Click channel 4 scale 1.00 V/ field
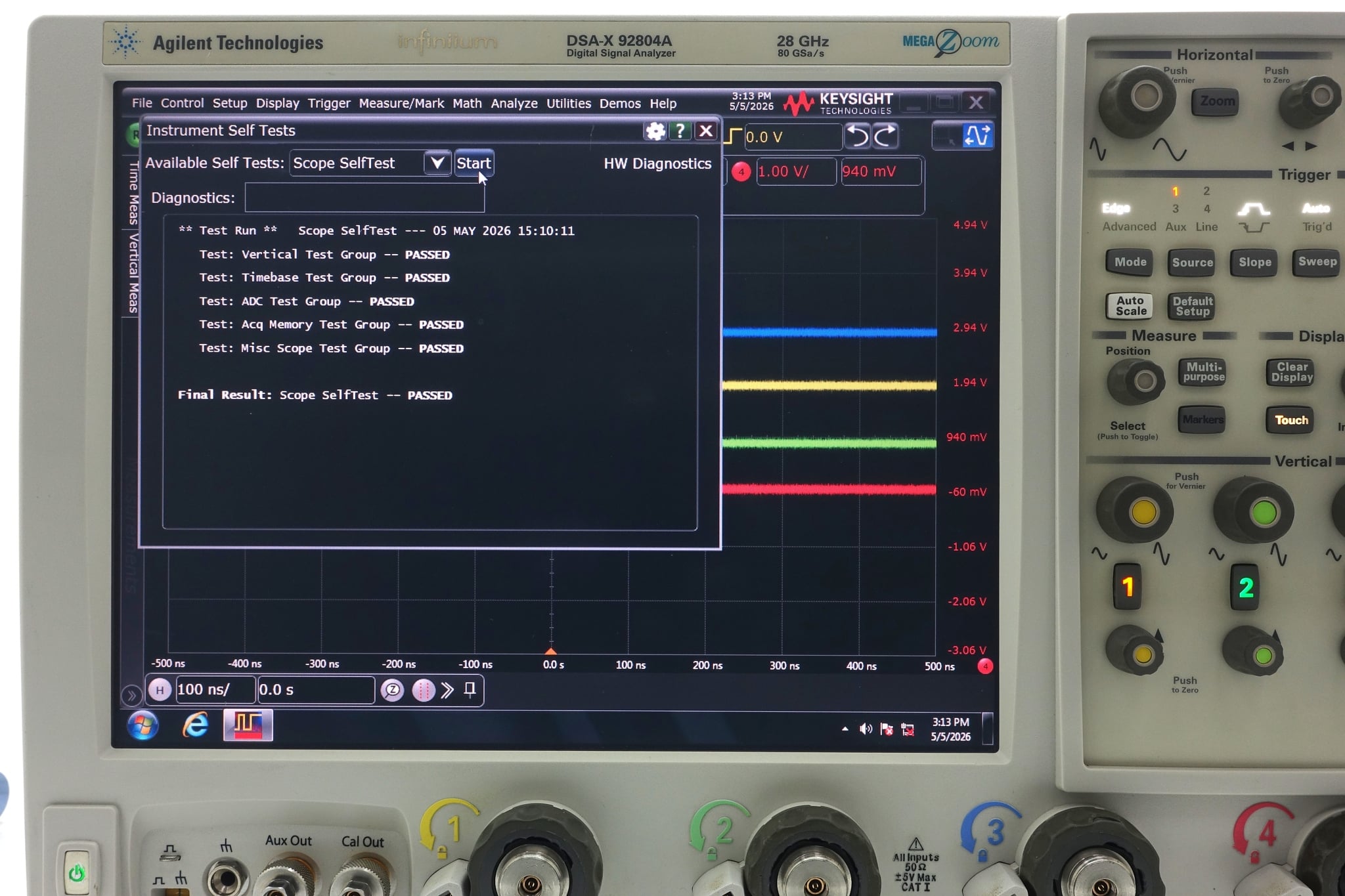Viewport: 1345px width, 896px height. tap(796, 172)
